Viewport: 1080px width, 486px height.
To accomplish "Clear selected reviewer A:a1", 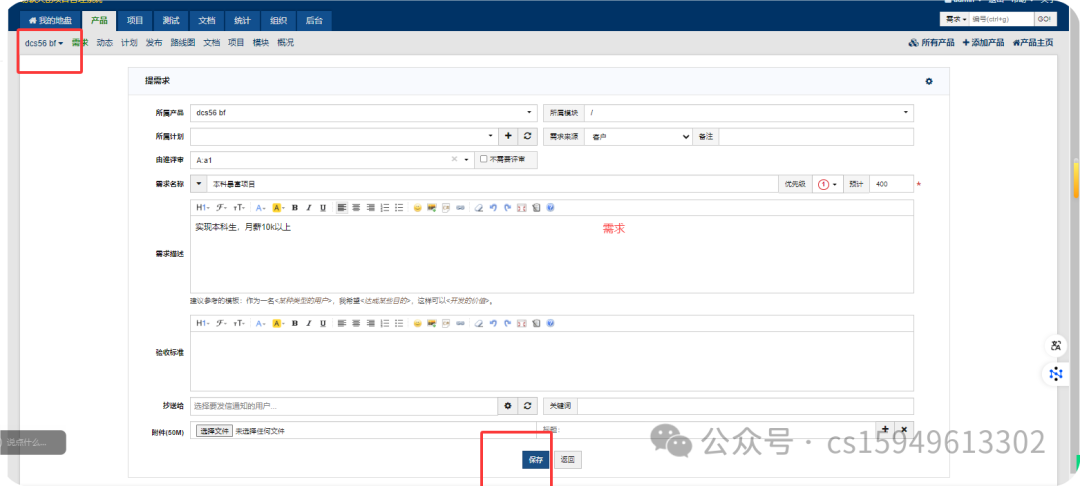I will click(454, 160).
